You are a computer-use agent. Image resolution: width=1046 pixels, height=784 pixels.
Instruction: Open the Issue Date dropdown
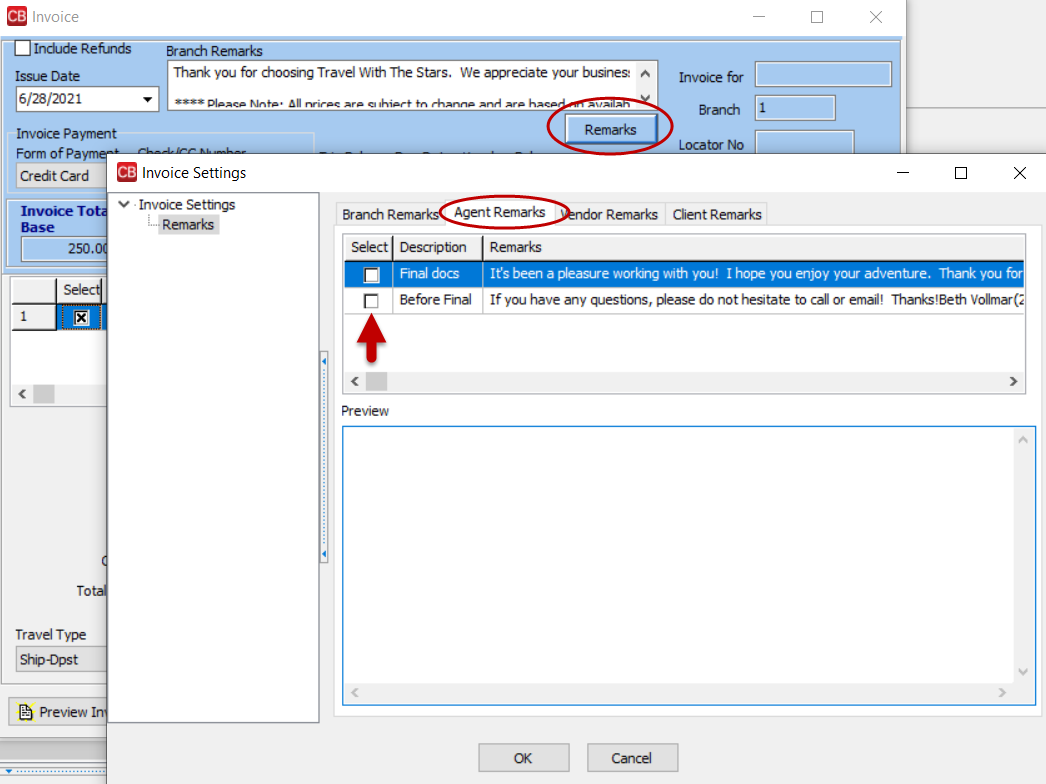(x=147, y=99)
